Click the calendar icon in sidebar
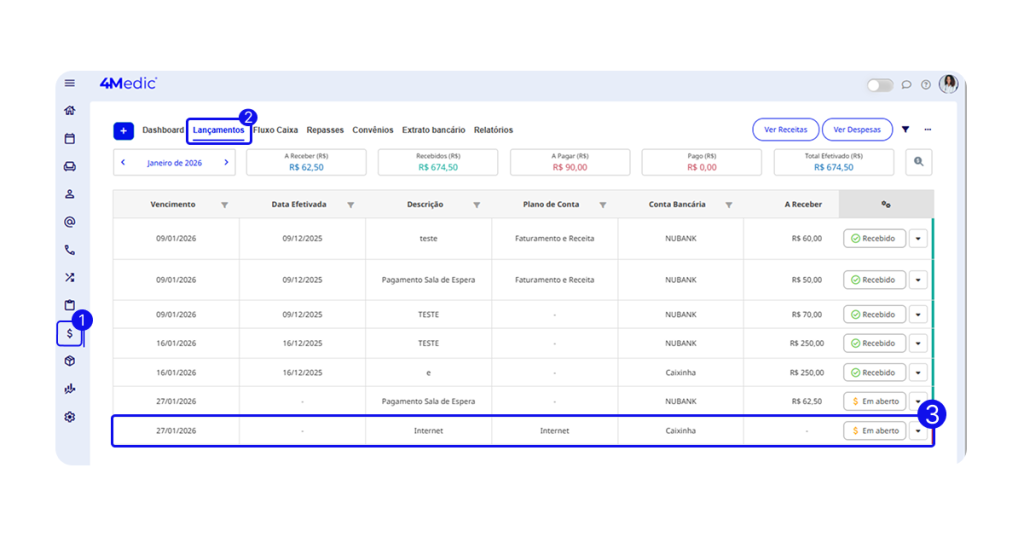Screen dimensions: 1024x537 click(70, 139)
